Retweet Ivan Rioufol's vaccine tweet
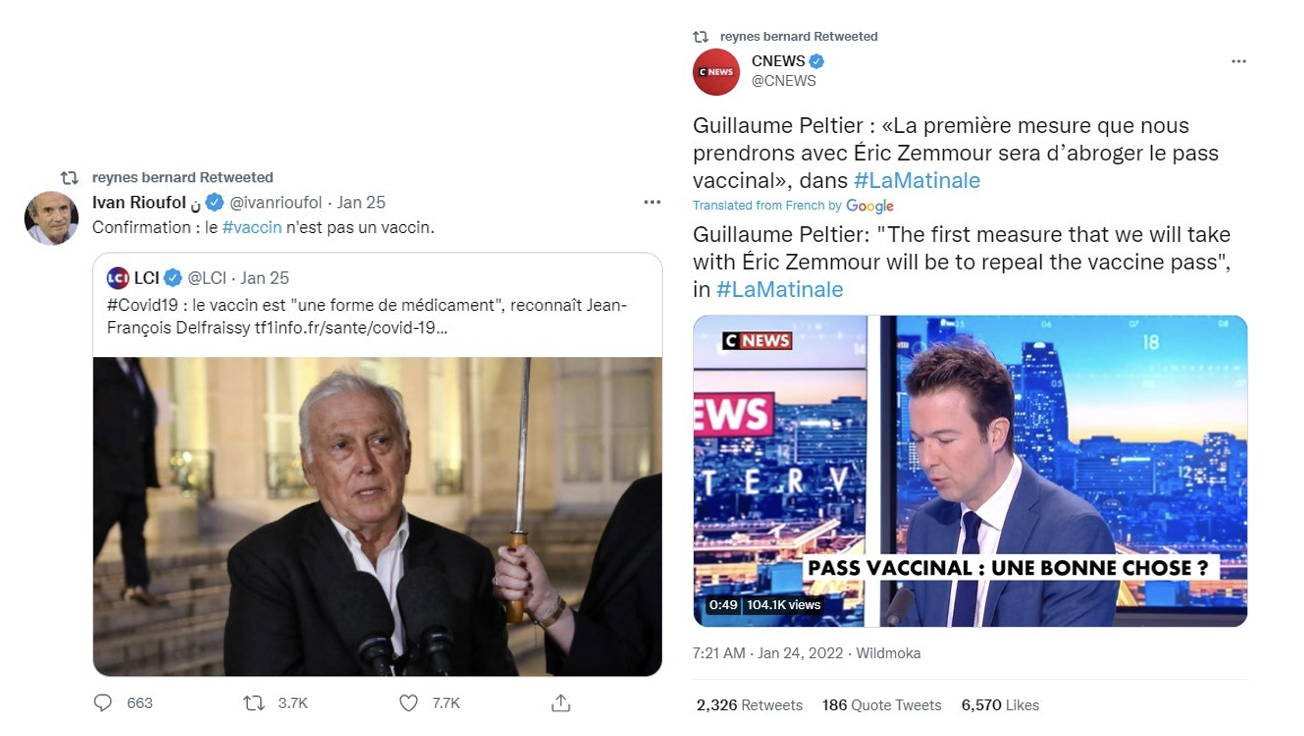The width and height of the screenshot is (1304, 736). [x=255, y=703]
